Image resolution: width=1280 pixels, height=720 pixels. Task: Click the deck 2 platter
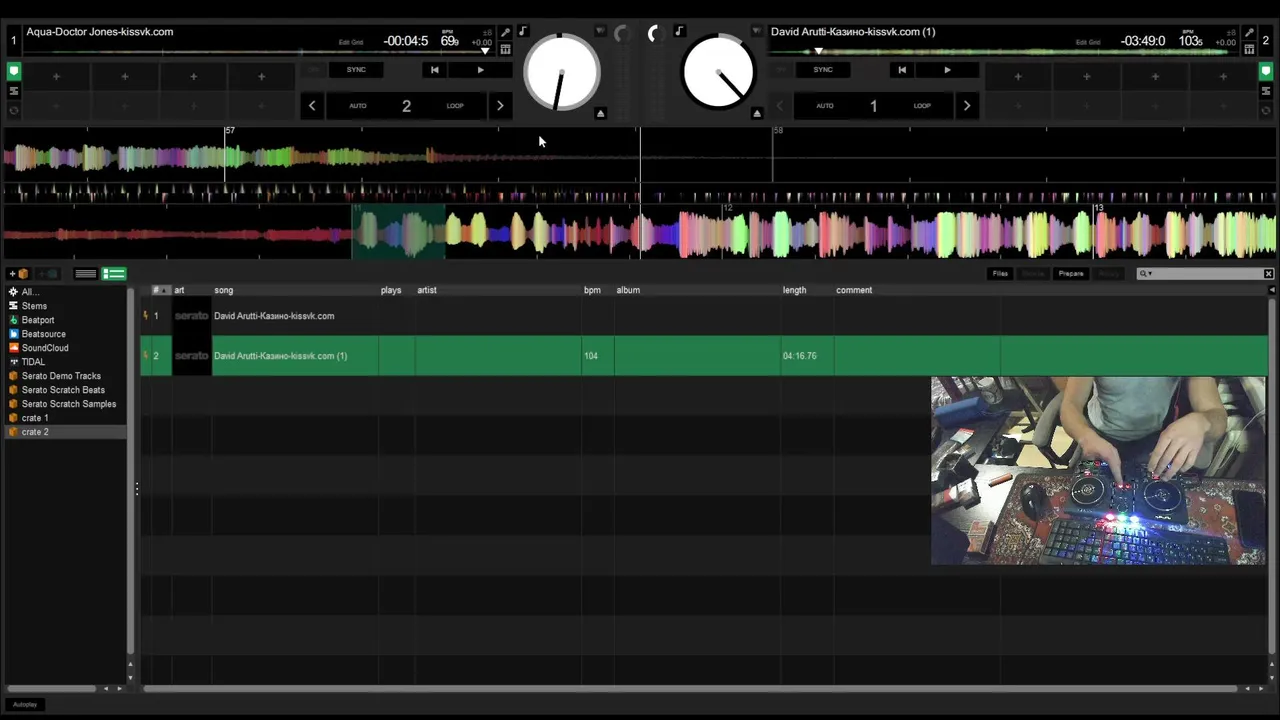click(718, 72)
